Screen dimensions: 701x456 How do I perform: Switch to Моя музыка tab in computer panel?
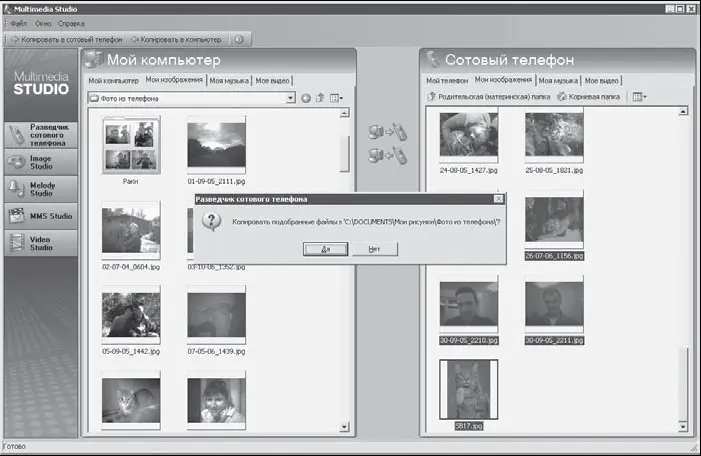point(229,80)
